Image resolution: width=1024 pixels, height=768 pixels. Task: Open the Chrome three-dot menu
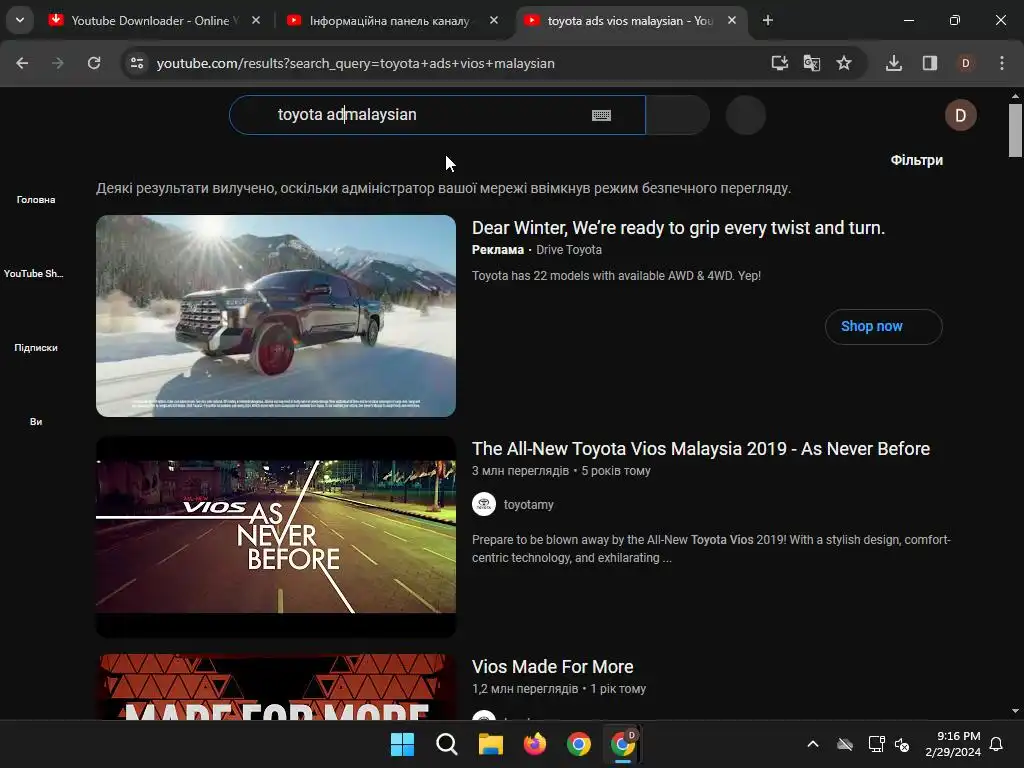[x=1002, y=63]
